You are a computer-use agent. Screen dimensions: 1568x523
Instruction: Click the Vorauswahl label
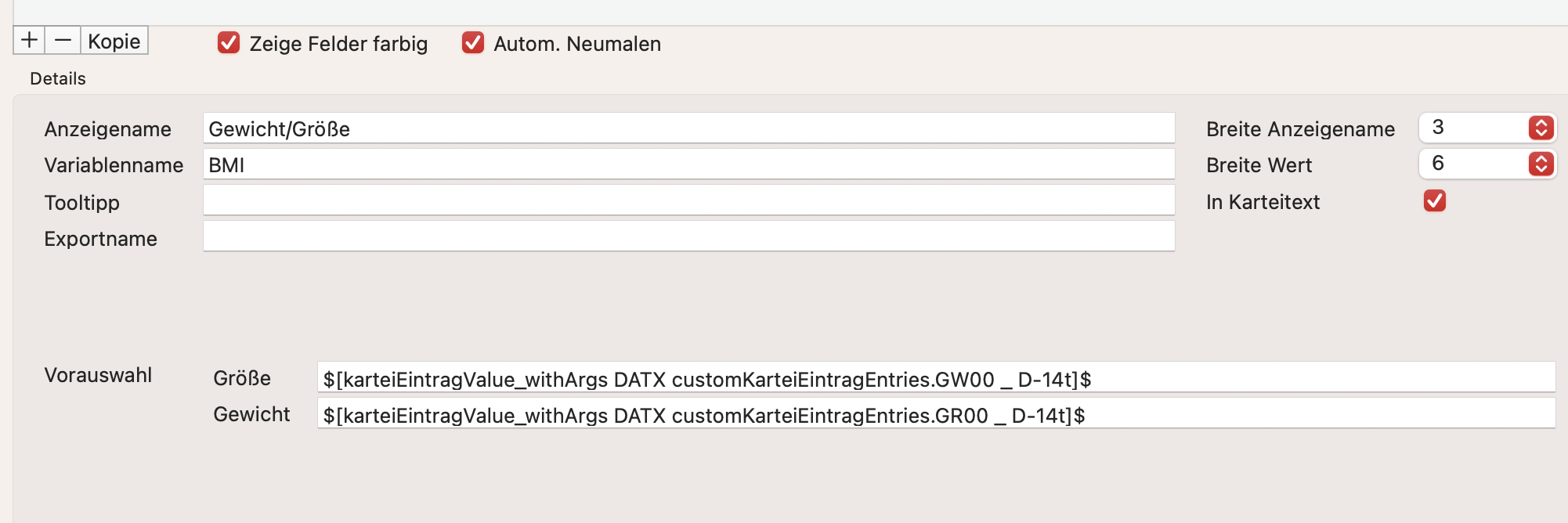click(x=98, y=375)
